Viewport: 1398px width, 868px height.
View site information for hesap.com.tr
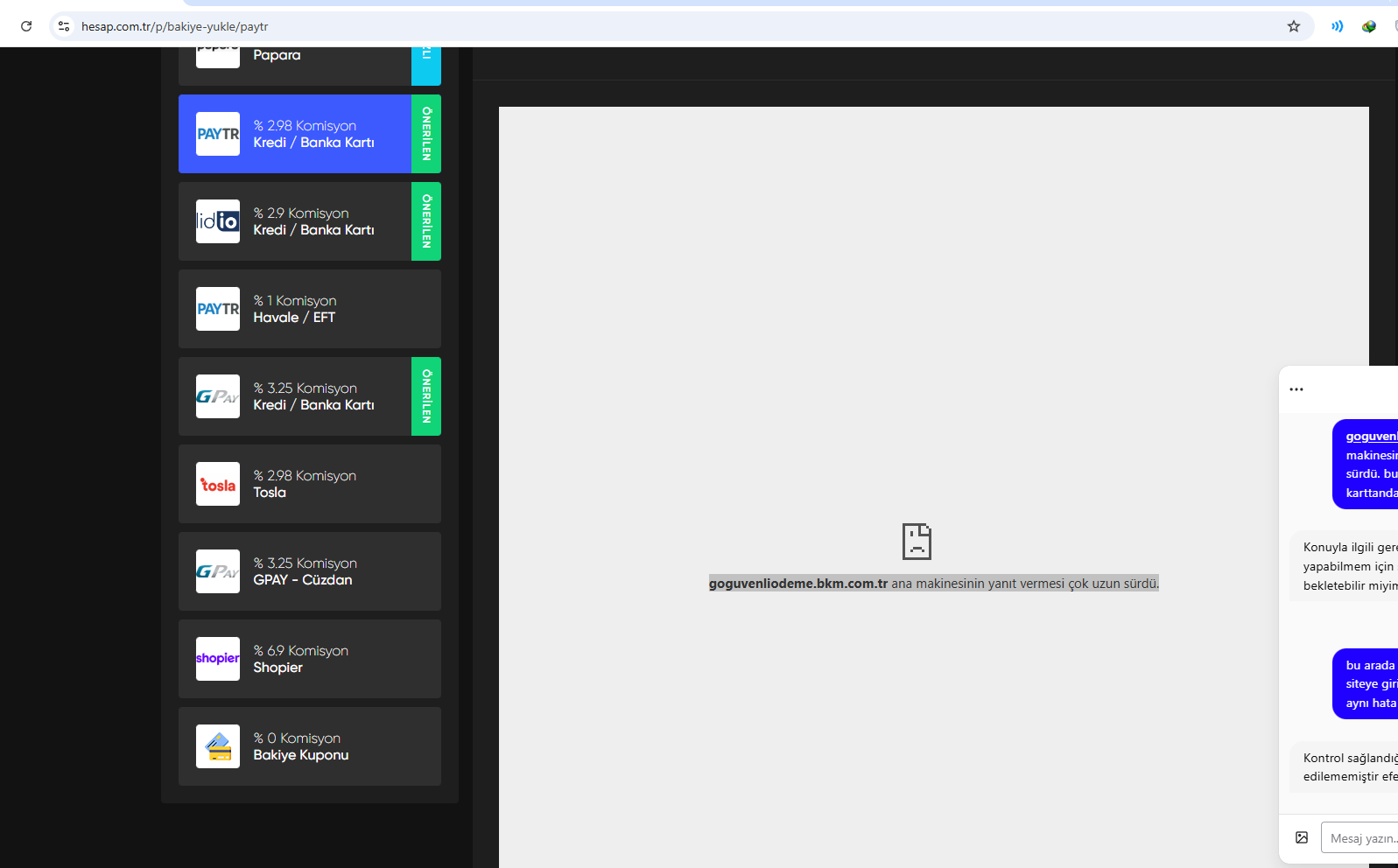[x=64, y=26]
